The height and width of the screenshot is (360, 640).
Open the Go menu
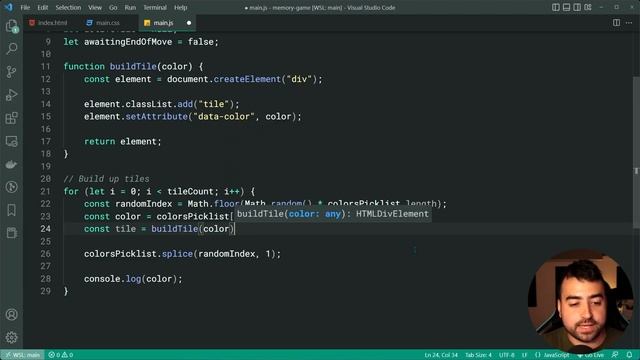(x=113, y=7)
